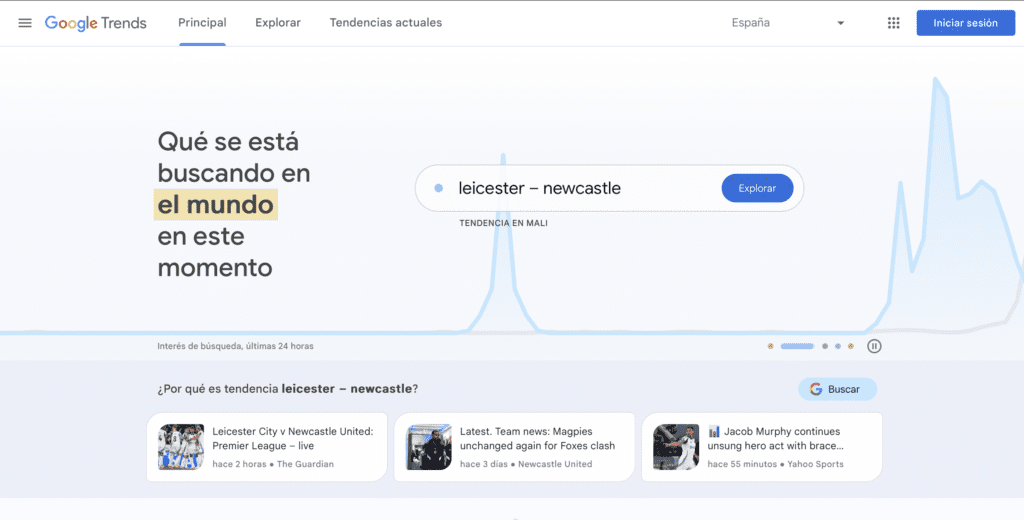Click blue dot beside leicester – newcastle
The image size is (1024, 520).
point(439,188)
